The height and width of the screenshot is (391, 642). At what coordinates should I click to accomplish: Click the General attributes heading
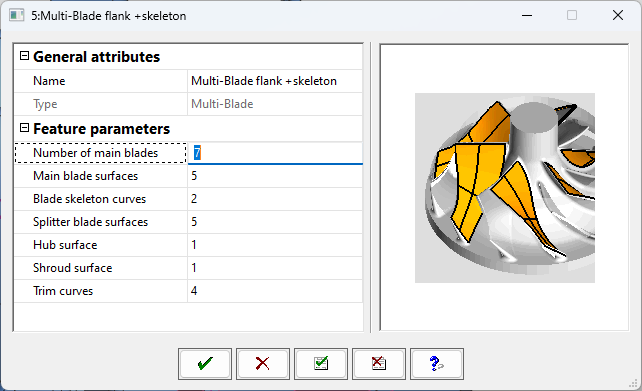pos(96,57)
